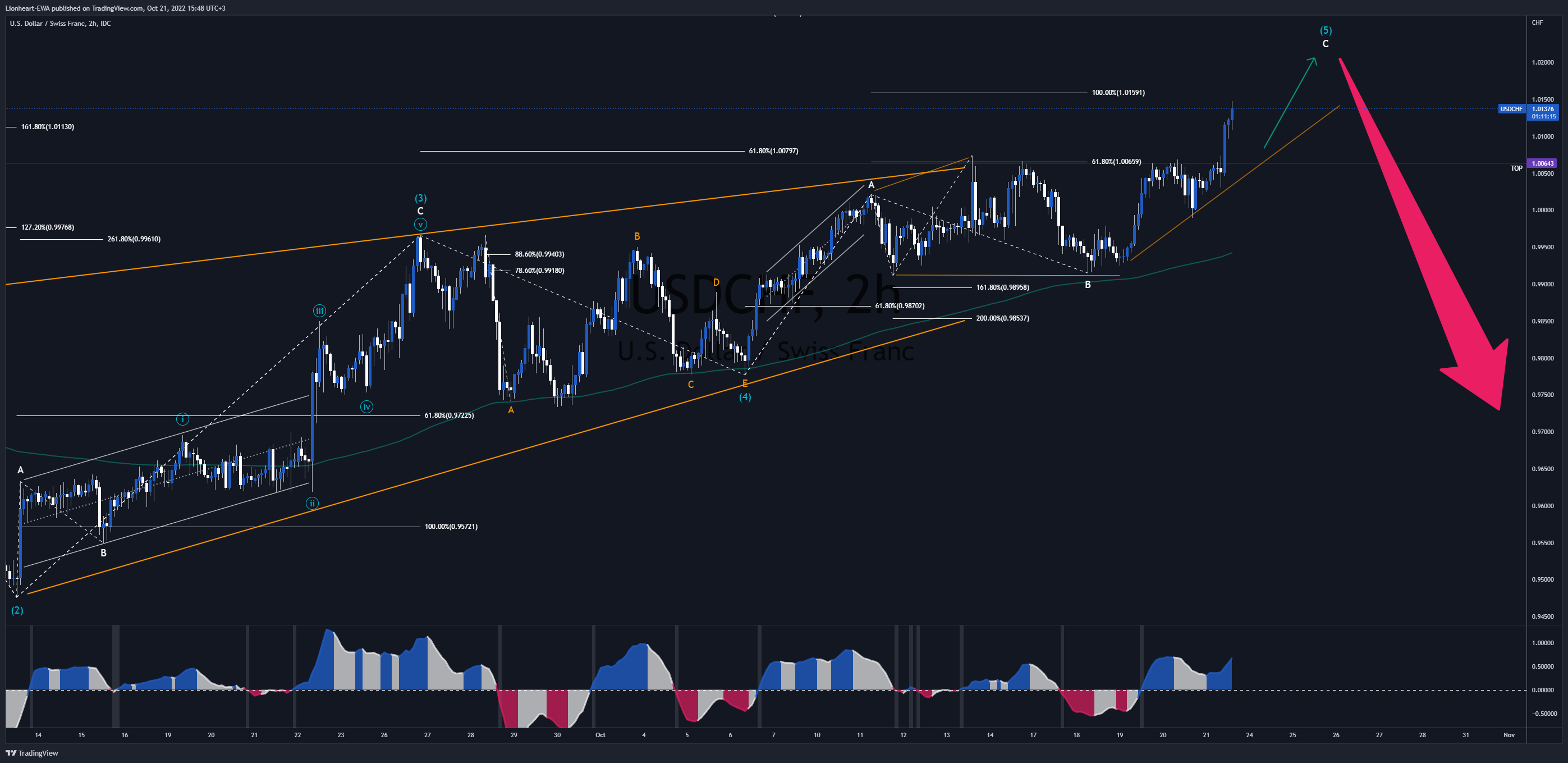Viewport: 1568px width, 763px height.
Task: Click the white B label near Oct 18
Action: point(1087,285)
